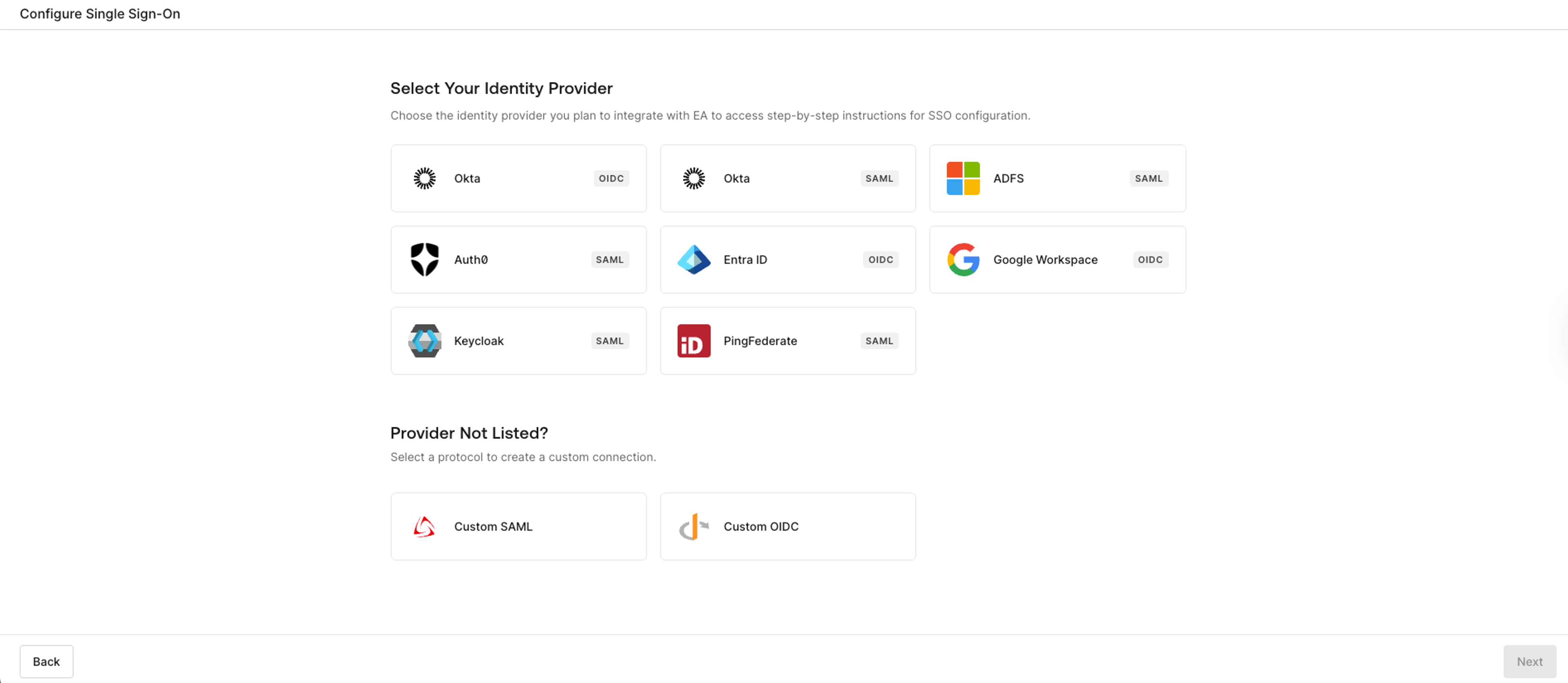Select the OIDC badge on Okta card
Image resolution: width=1568 pixels, height=683 pixels.
pyautogui.click(x=610, y=179)
